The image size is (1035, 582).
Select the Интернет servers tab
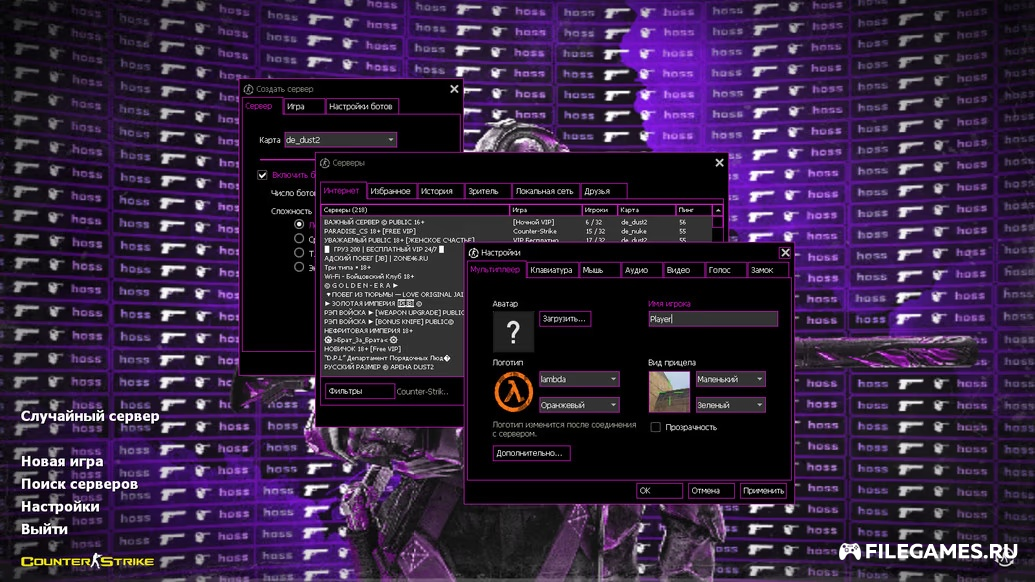pyautogui.click(x=342, y=191)
